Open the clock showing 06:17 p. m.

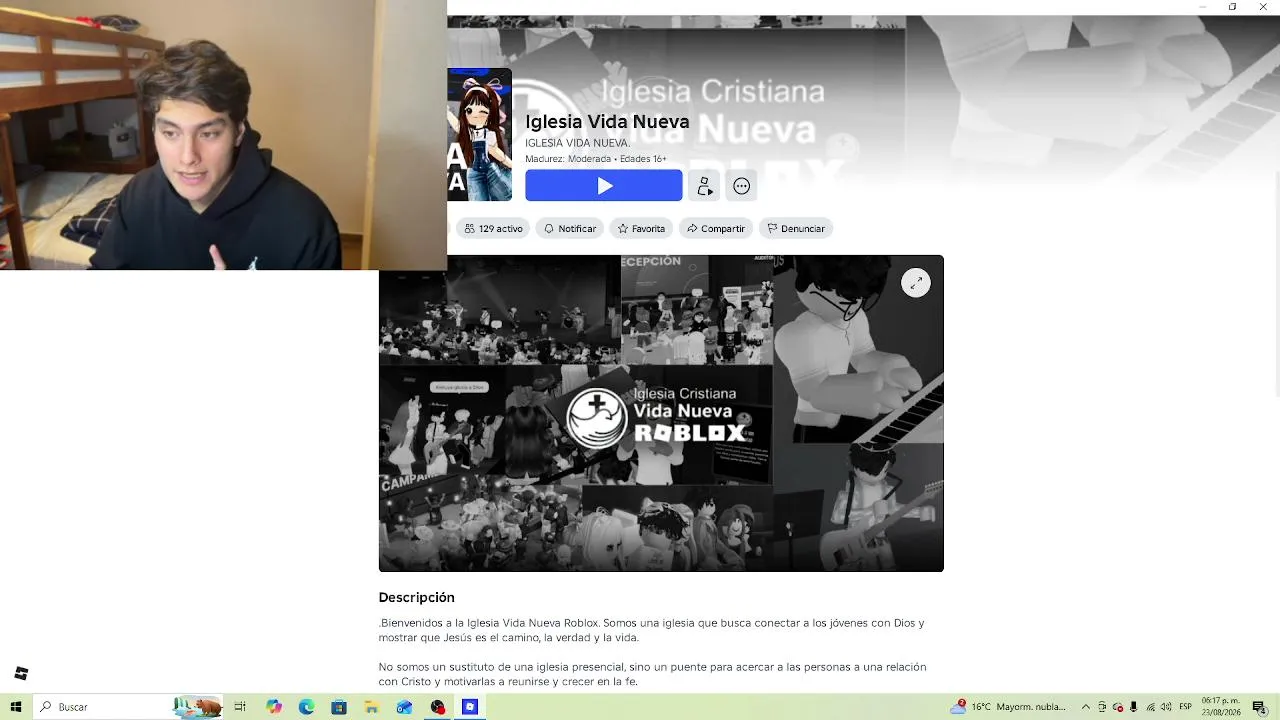tap(1221, 707)
